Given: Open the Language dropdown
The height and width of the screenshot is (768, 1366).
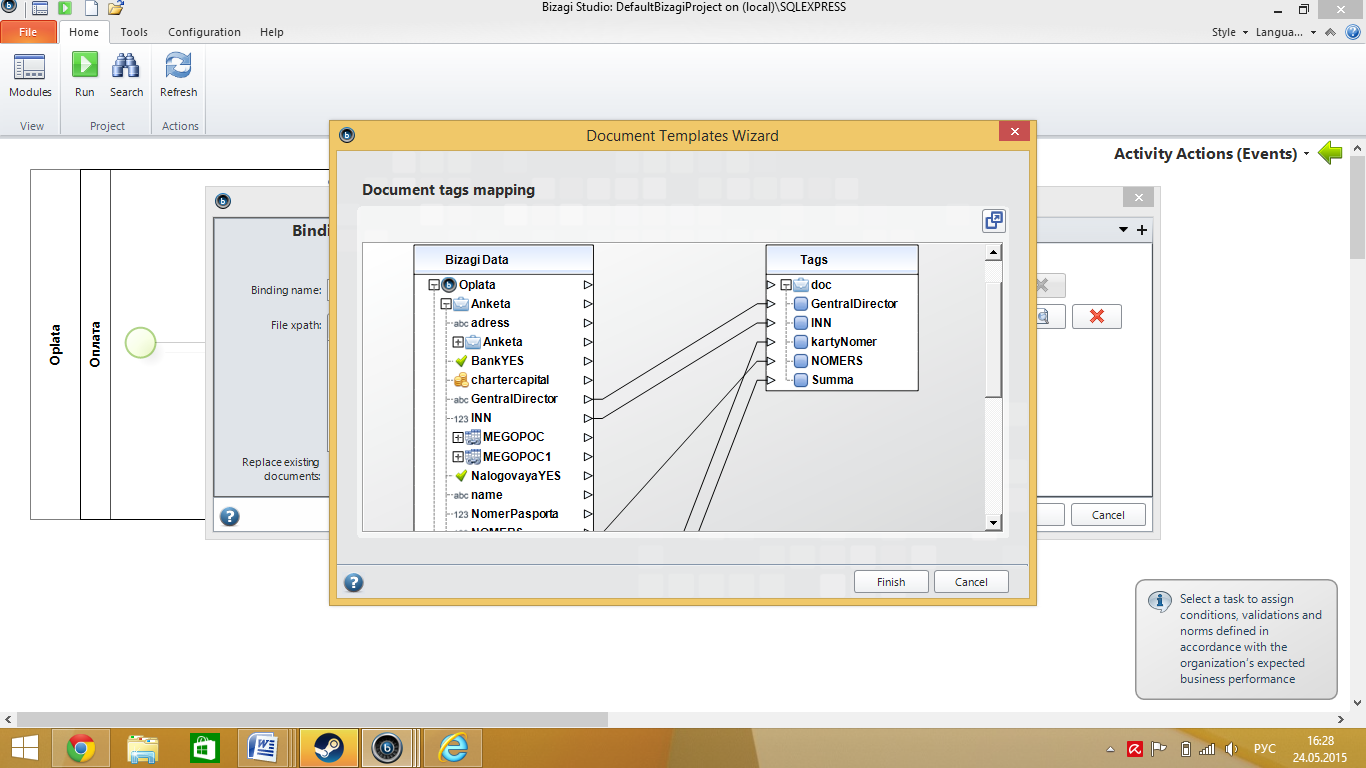Looking at the screenshot, I should [1286, 32].
